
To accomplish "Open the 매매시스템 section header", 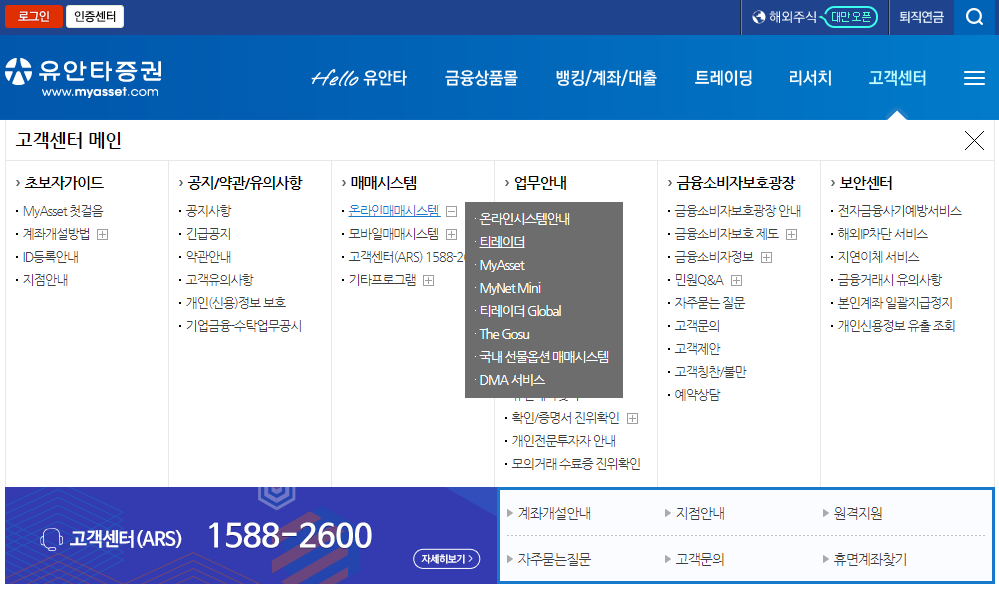I will (x=384, y=183).
